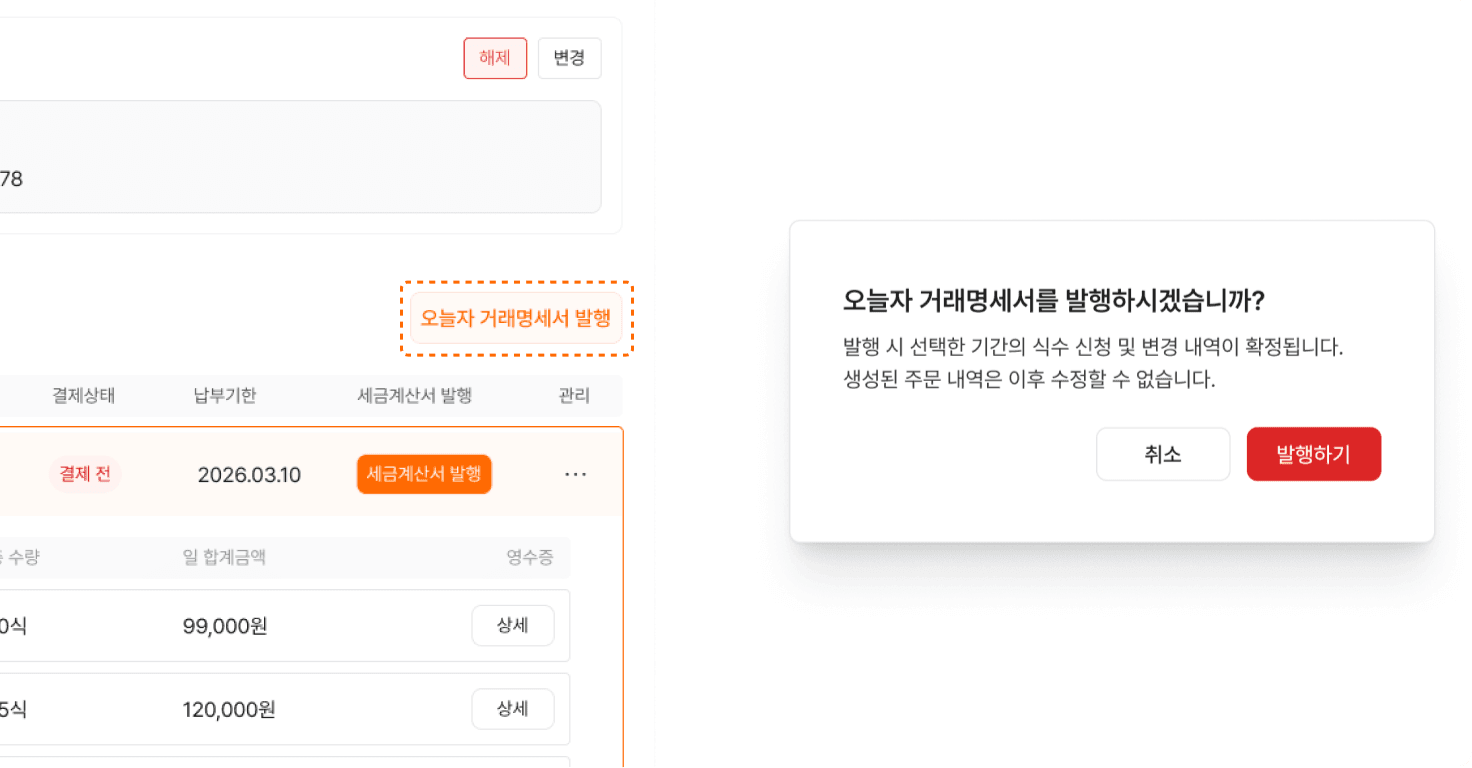Click the 결제 전 status badge
The height and width of the screenshot is (768, 1472).
click(85, 474)
